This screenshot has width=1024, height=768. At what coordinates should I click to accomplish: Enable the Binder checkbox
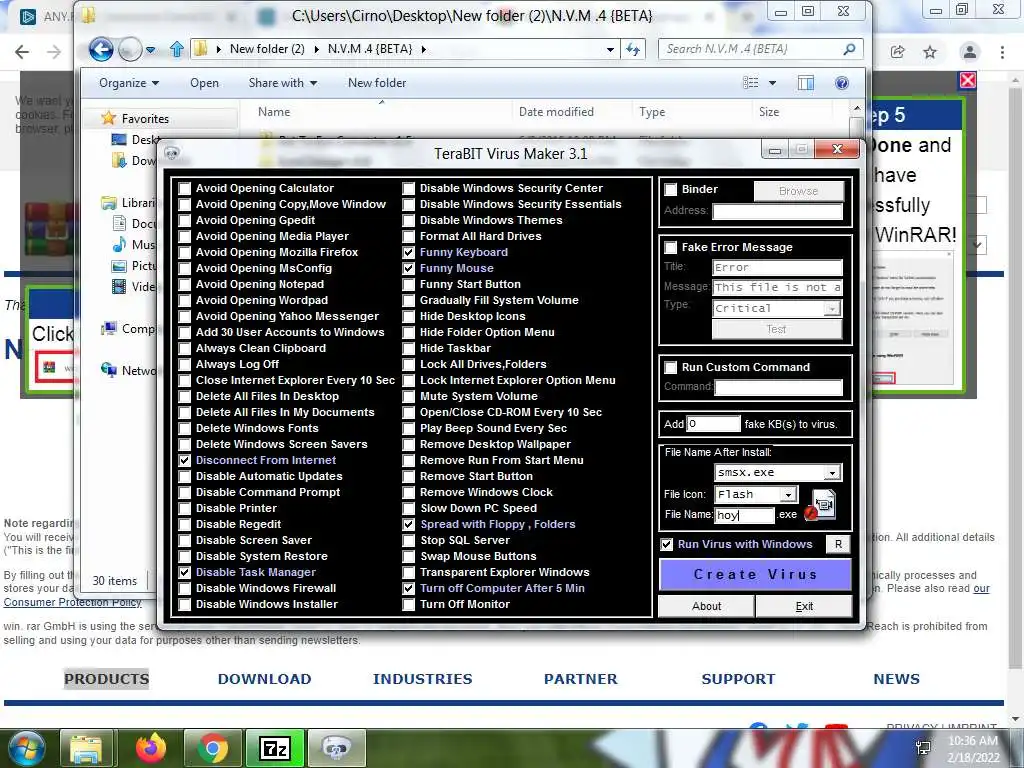click(671, 189)
